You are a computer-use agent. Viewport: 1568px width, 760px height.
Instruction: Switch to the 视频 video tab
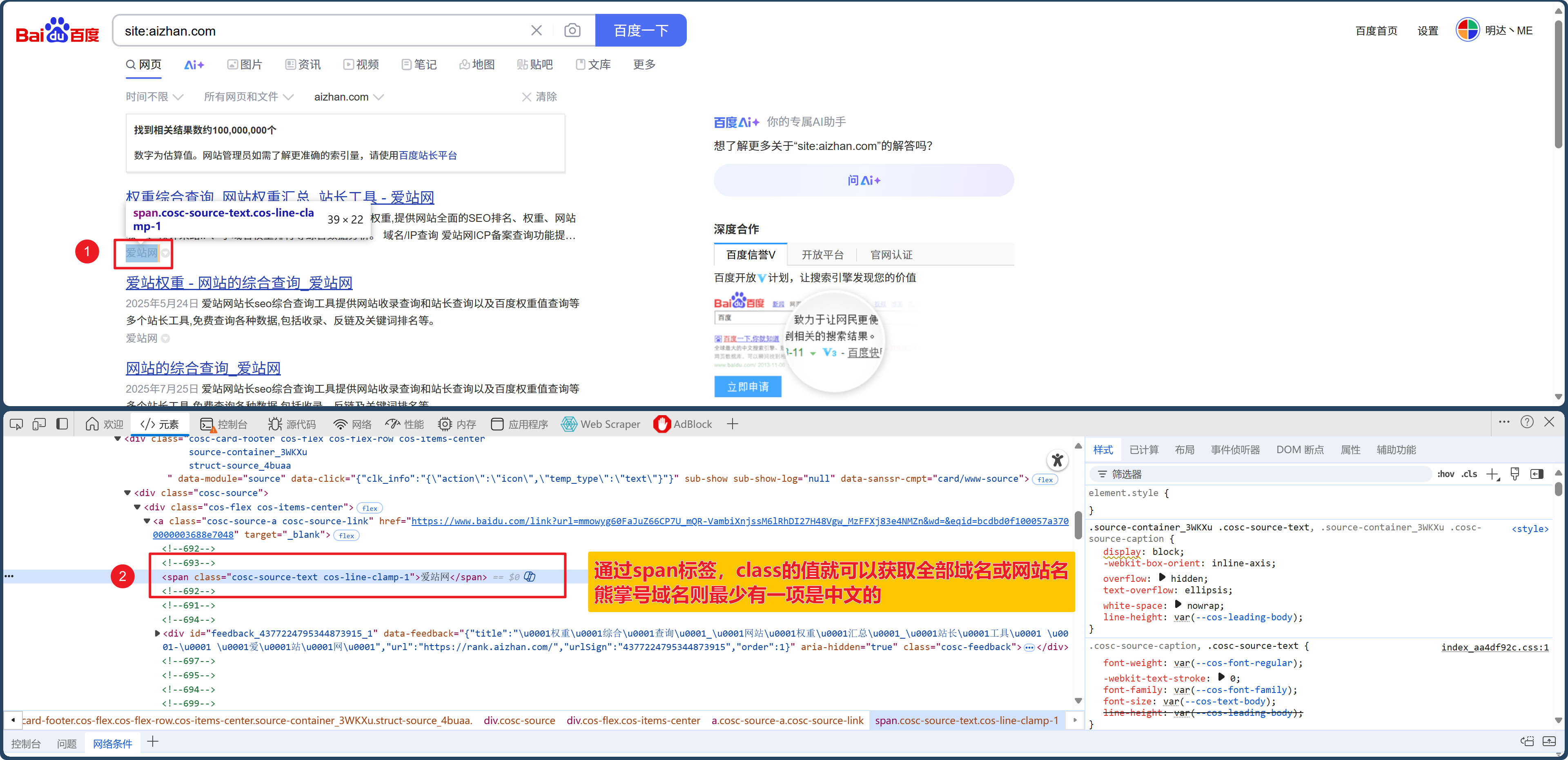pos(361,65)
